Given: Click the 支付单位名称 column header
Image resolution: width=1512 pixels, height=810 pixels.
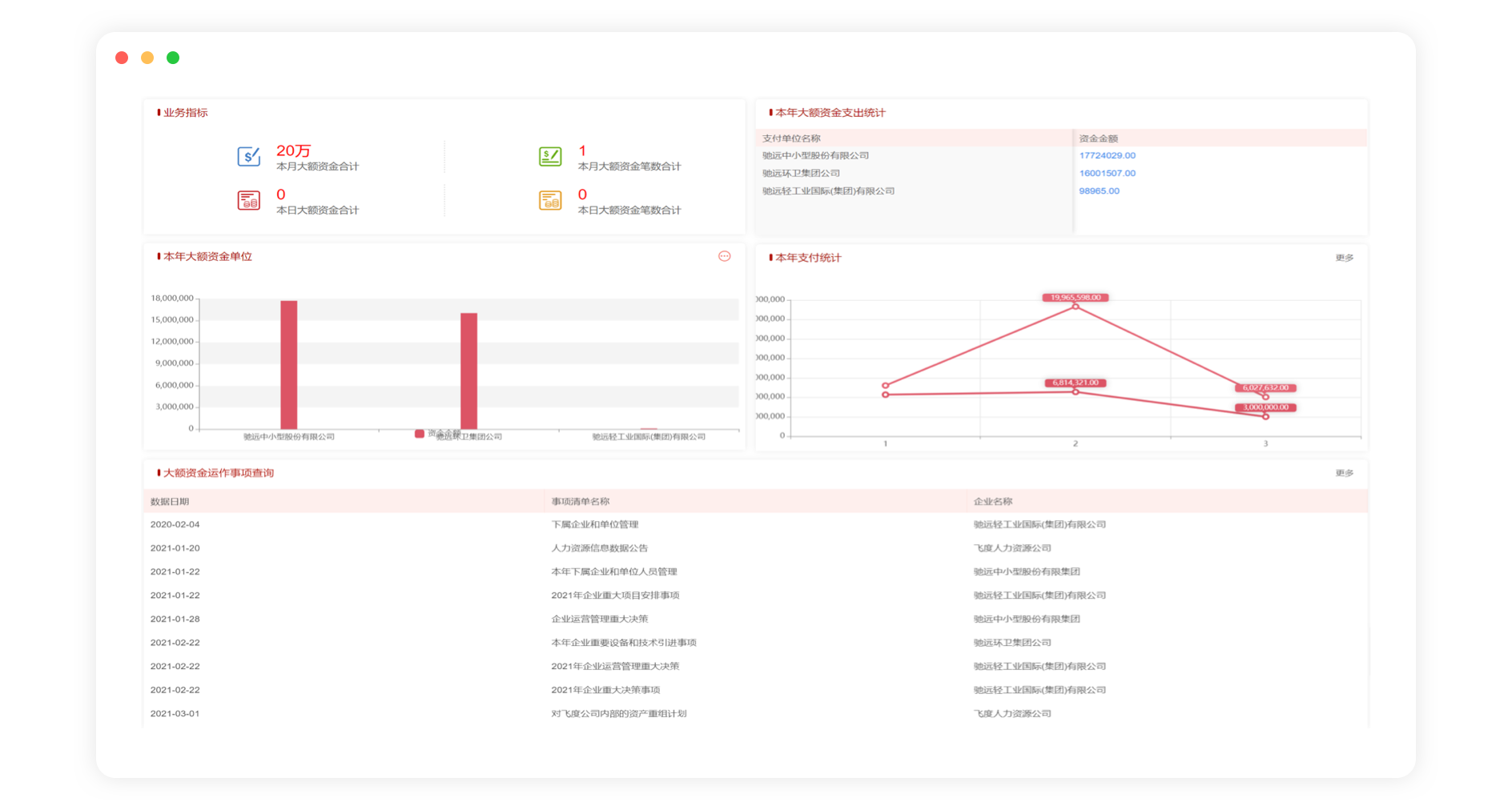Looking at the screenshot, I should coord(791,138).
